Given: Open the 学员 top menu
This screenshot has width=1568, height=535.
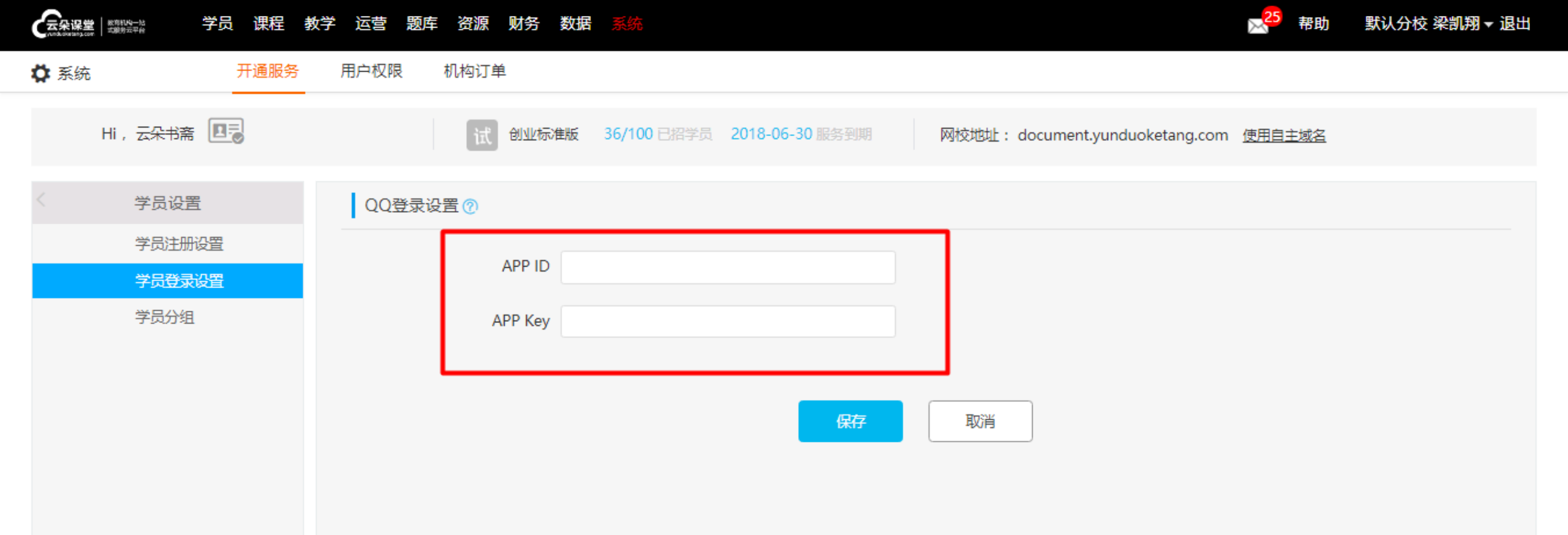Looking at the screenshot, I should click(217, 24).
